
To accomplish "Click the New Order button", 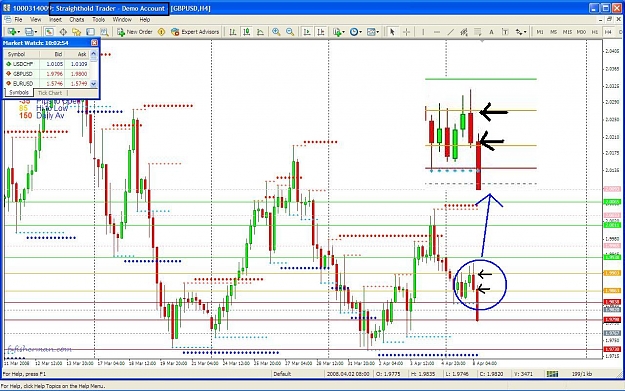I will click(x=135, y=32).
